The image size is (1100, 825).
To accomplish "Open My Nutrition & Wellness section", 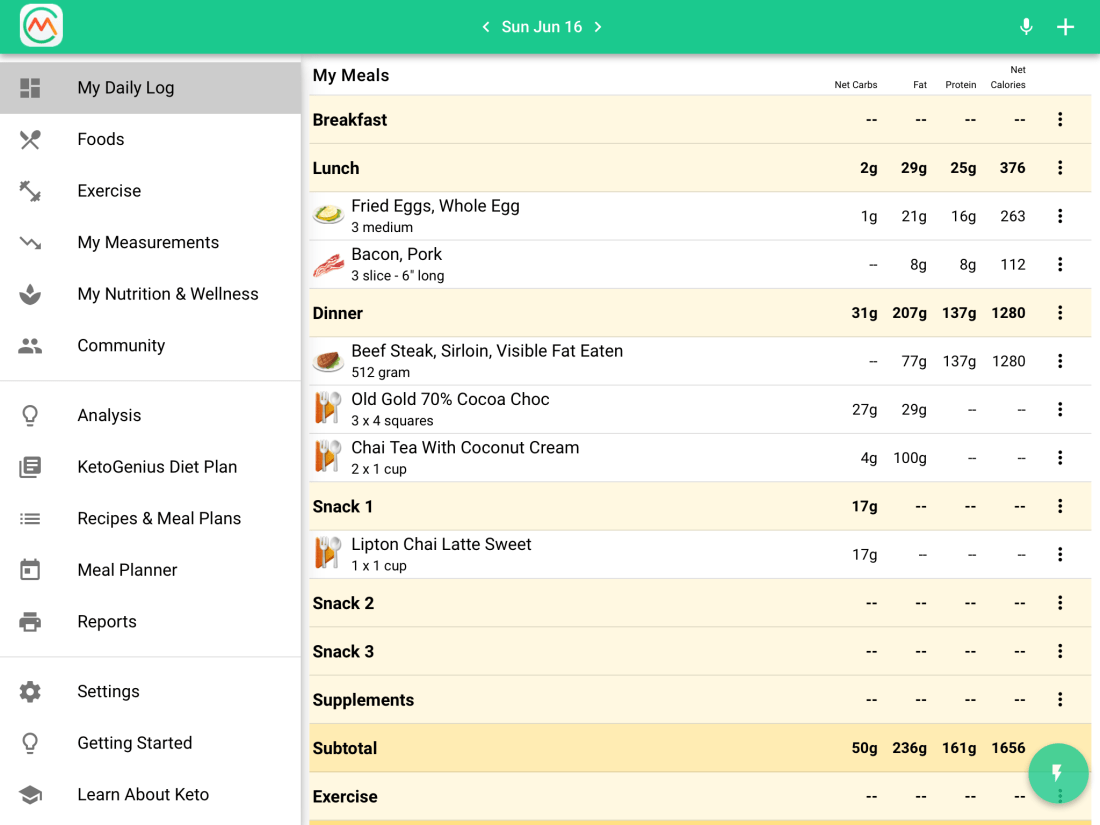I will click(167, 294).
